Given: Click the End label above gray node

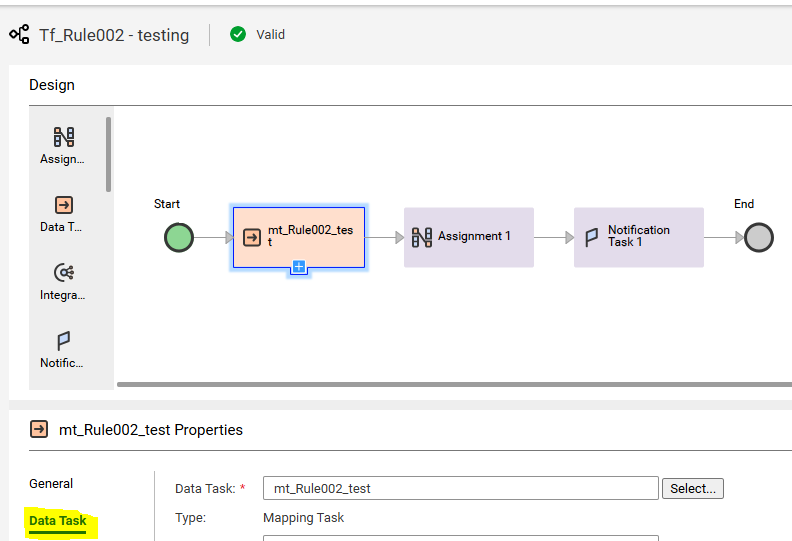Looking at the screenshot, I should 744,204.
